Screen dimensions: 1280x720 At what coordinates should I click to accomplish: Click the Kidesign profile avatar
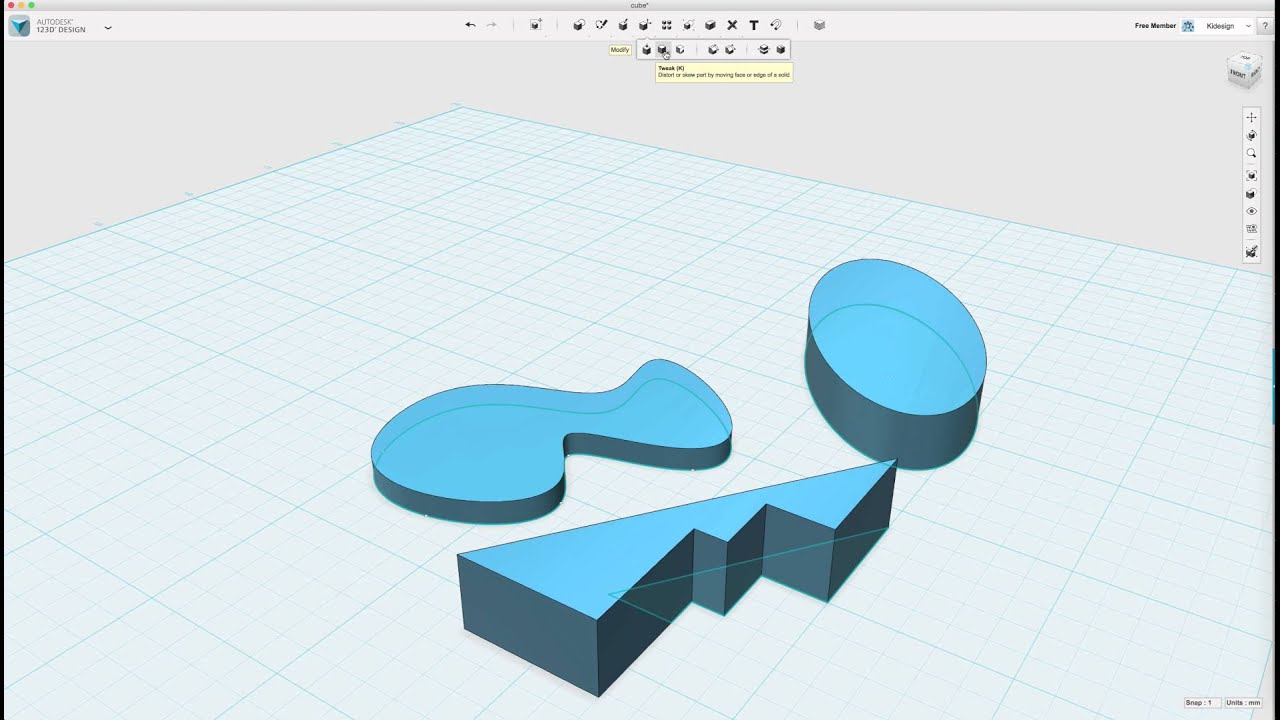click(1188, 26)
